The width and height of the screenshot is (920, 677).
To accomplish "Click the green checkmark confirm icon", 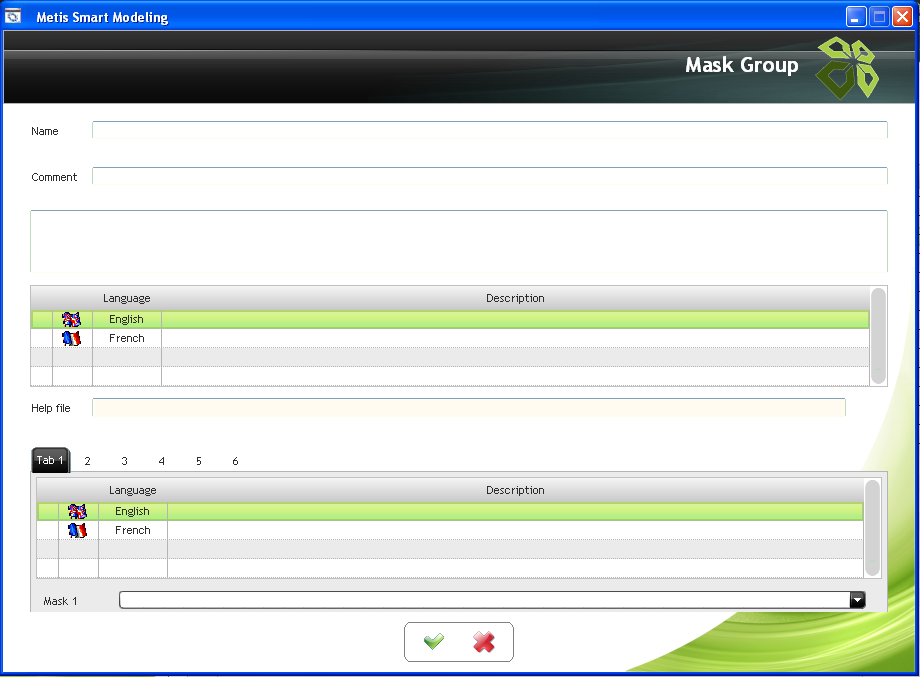I will click(434, 642).
